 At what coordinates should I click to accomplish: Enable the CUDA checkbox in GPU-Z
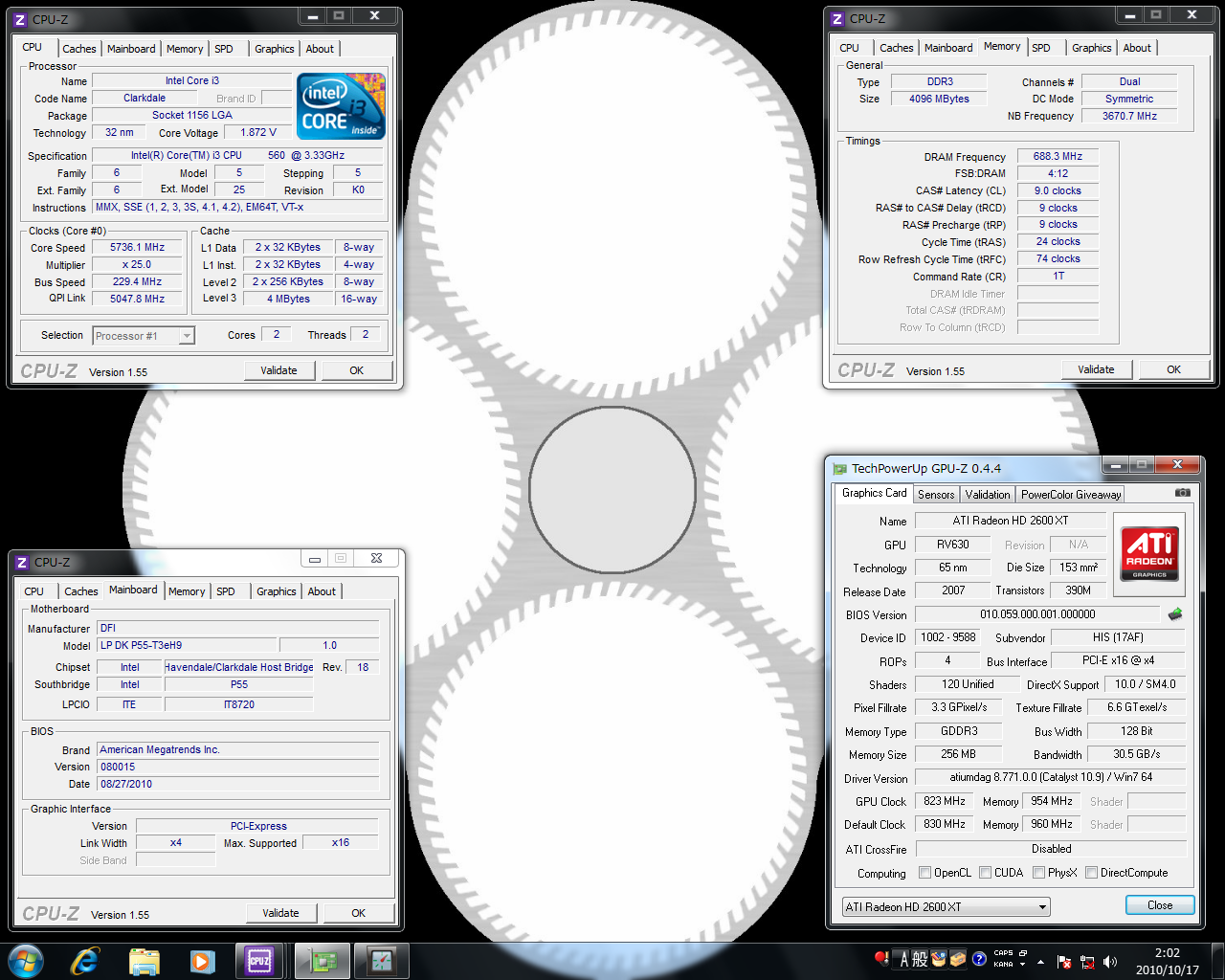(985, 873)
